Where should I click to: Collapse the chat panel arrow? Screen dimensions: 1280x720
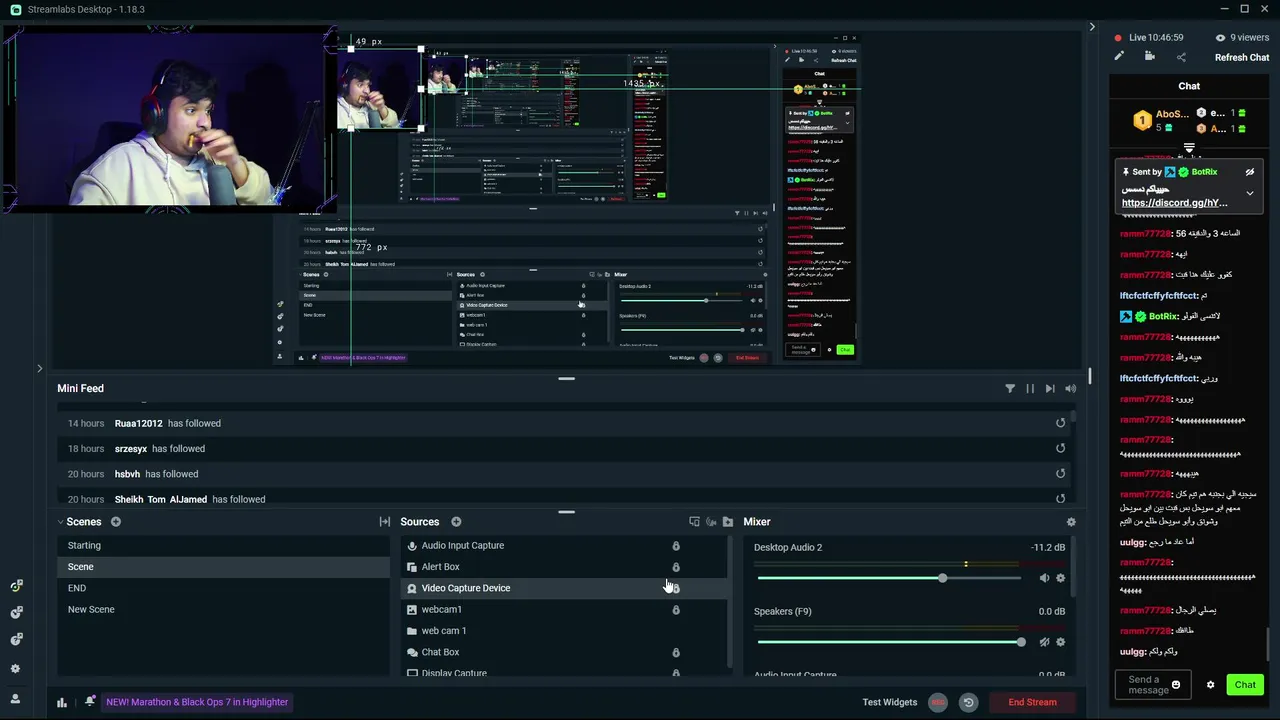coord(1092,27)
